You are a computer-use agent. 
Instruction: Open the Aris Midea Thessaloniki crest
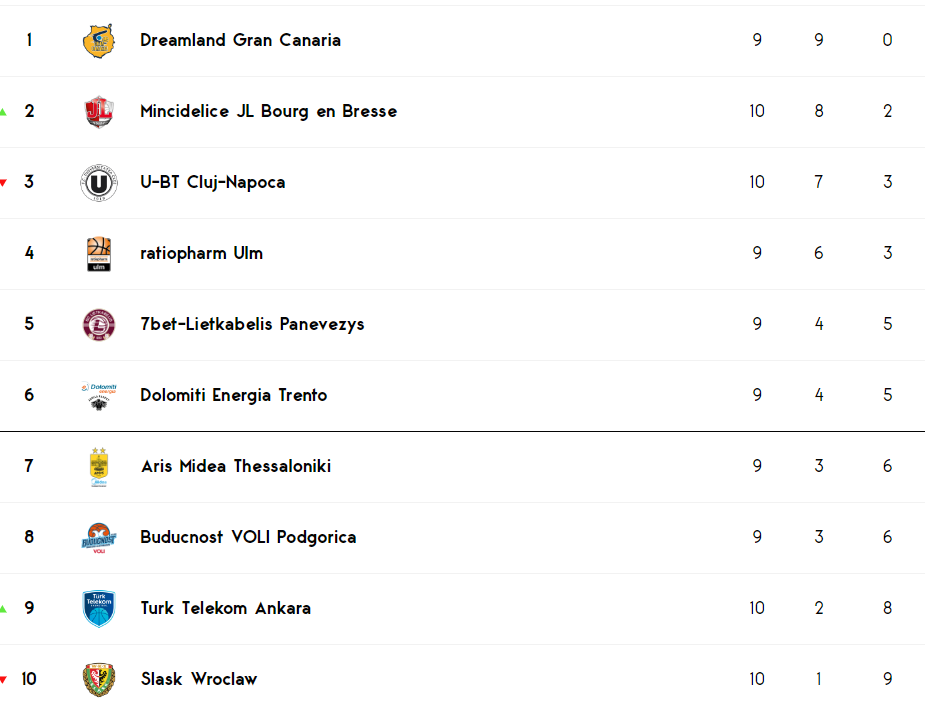pyautogui.click(x=99, y=467)
